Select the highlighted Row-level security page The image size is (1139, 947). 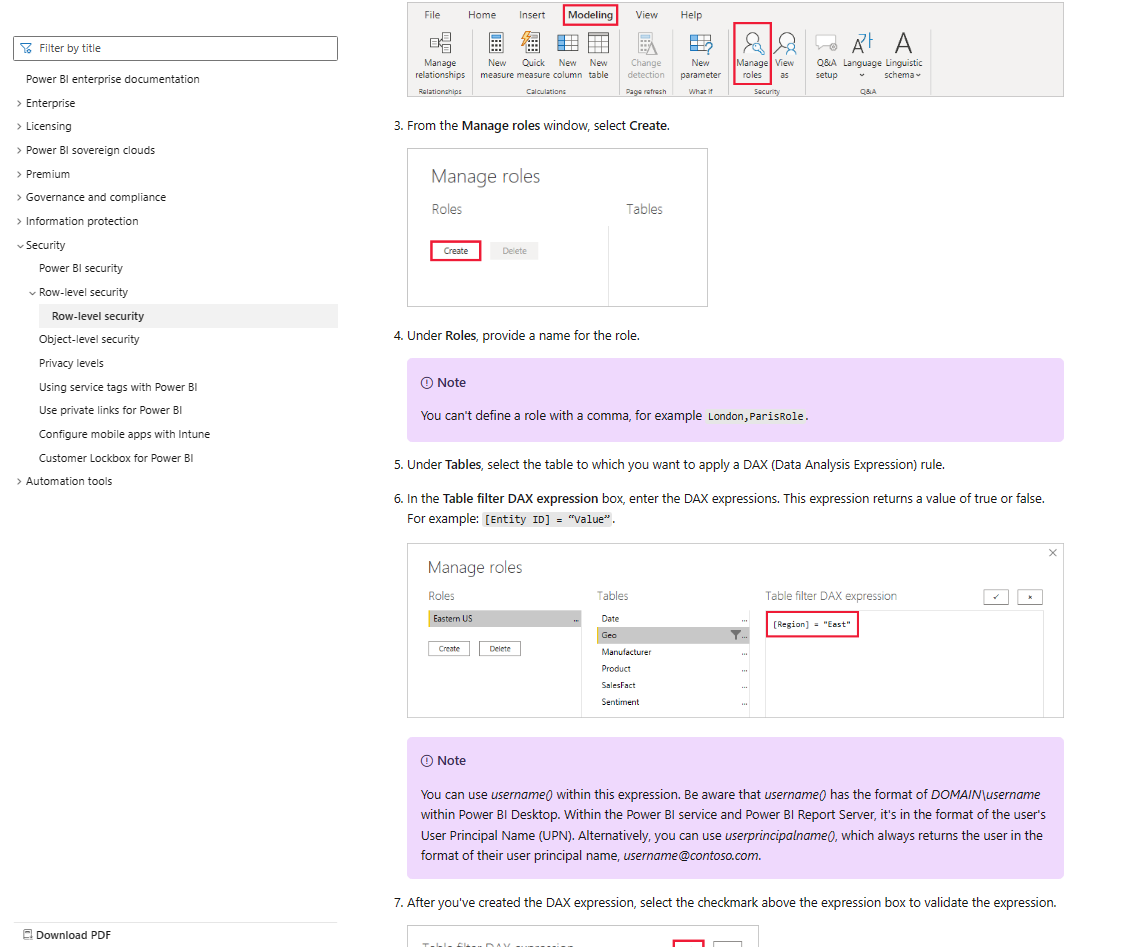(x=188, y=316)
